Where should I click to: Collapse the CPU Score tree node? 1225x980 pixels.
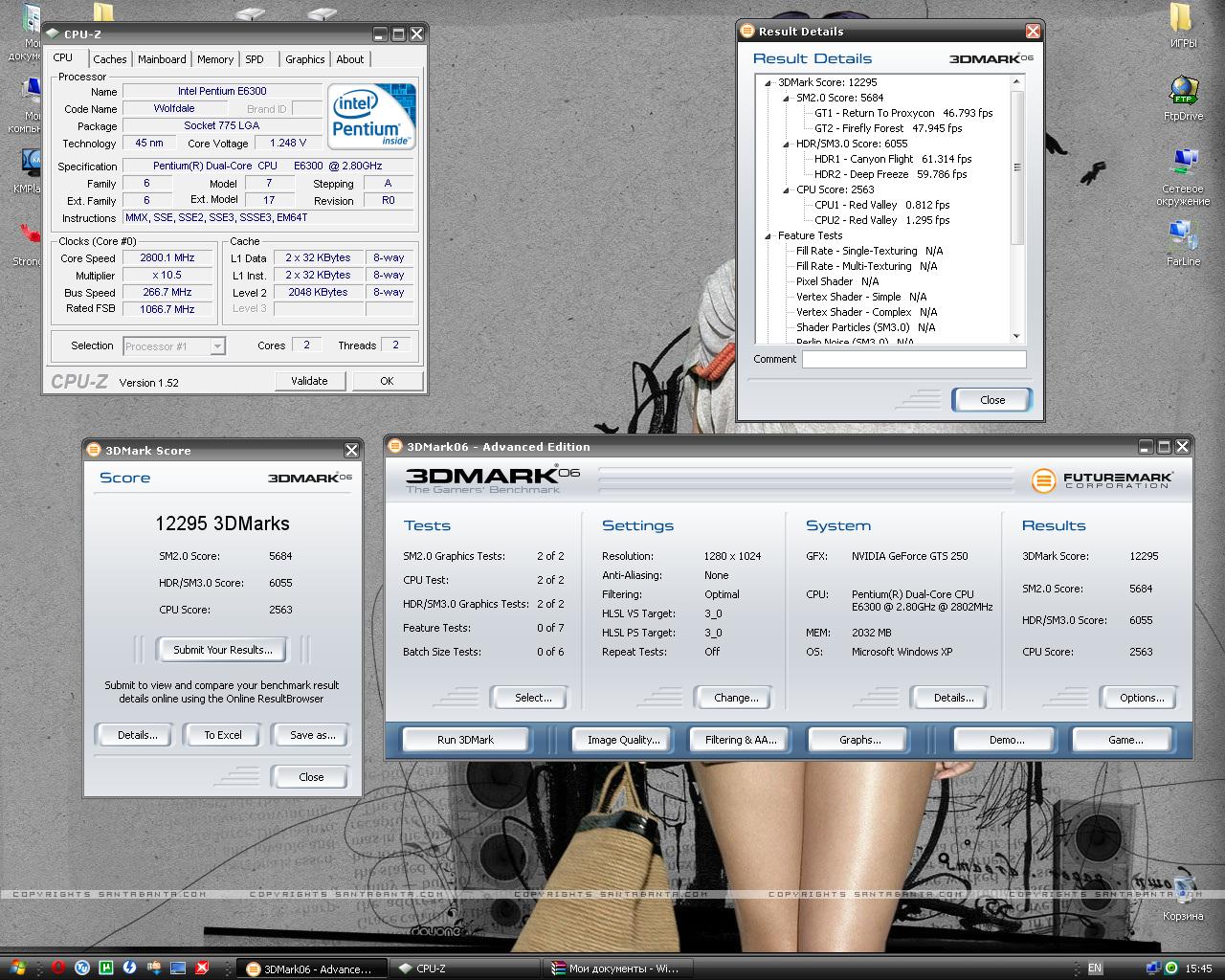[x=787, y=189]
